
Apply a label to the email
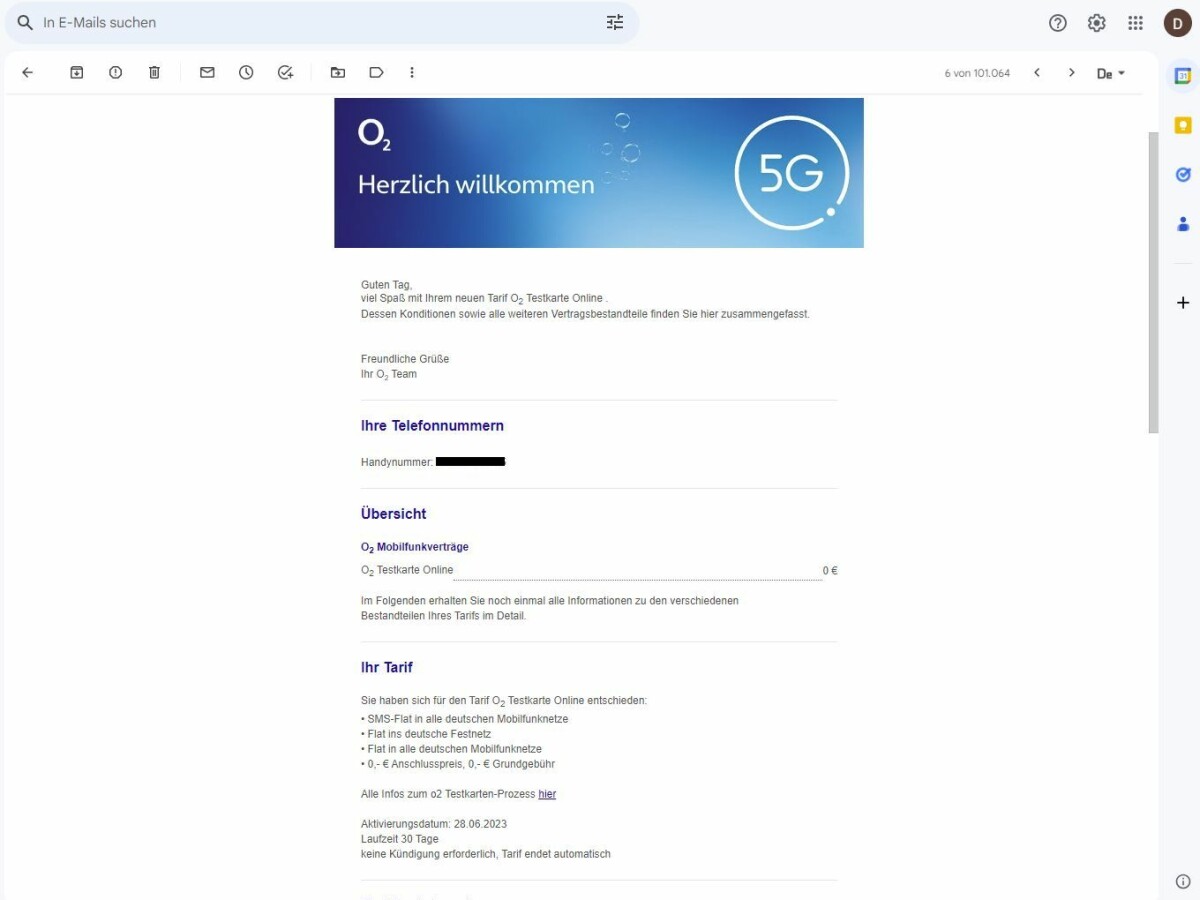tap(376, 72)
